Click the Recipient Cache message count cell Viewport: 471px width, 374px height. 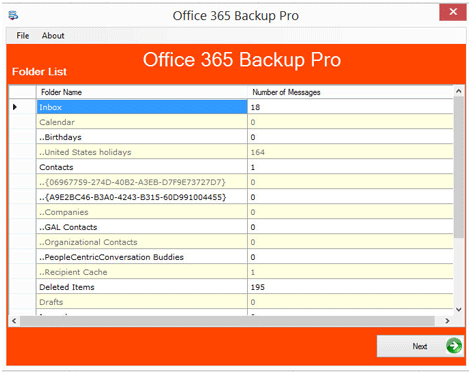point(350,272)
